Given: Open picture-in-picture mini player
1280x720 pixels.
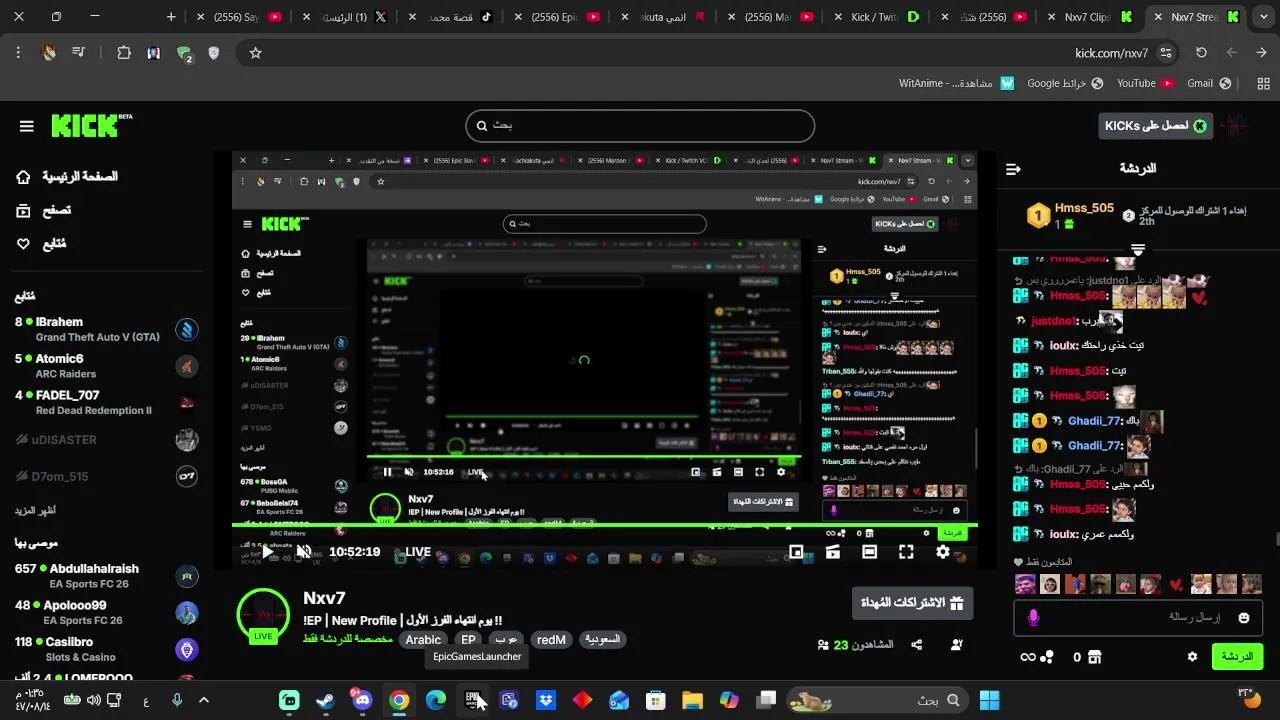Looking at the screenshot, I should 796,552.
